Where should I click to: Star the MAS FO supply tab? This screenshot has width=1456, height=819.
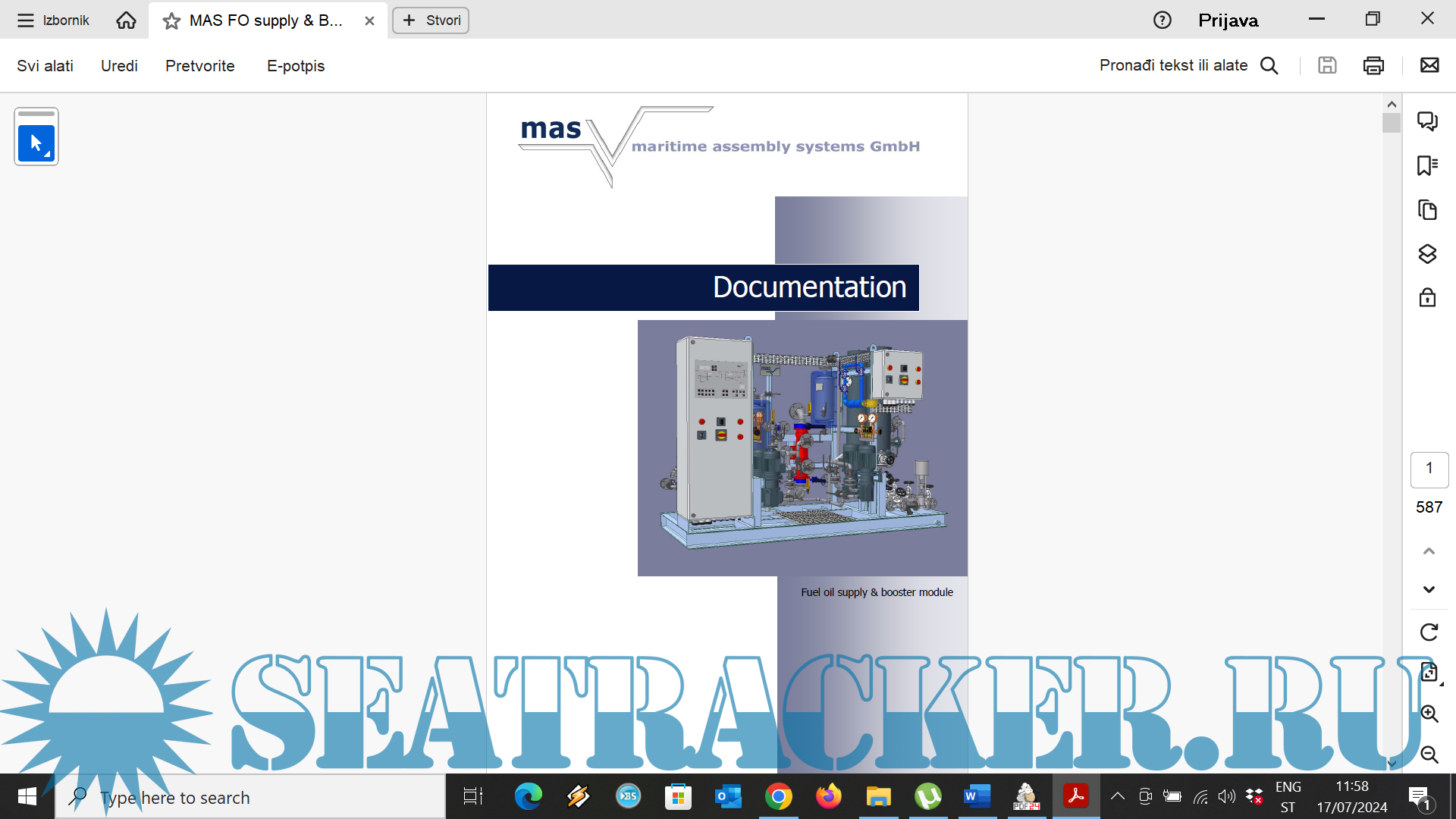tap(171, 21)
